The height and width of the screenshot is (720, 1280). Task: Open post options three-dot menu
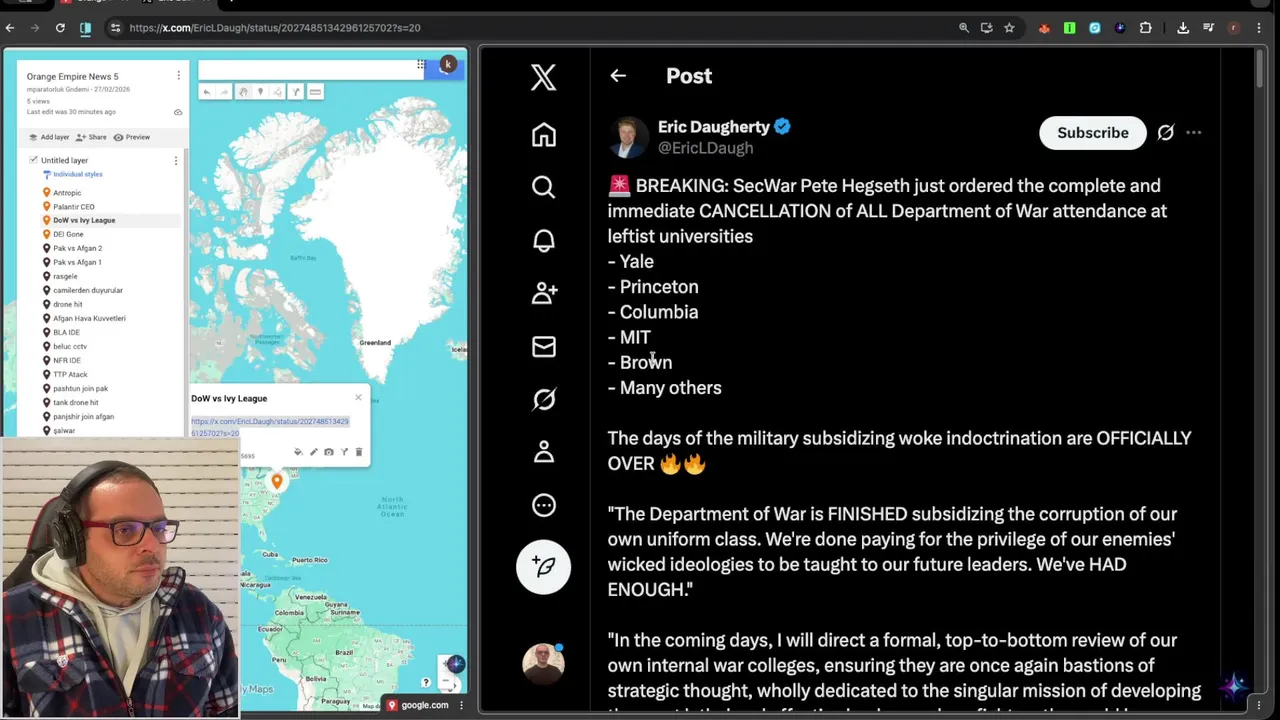point(1193,132)
